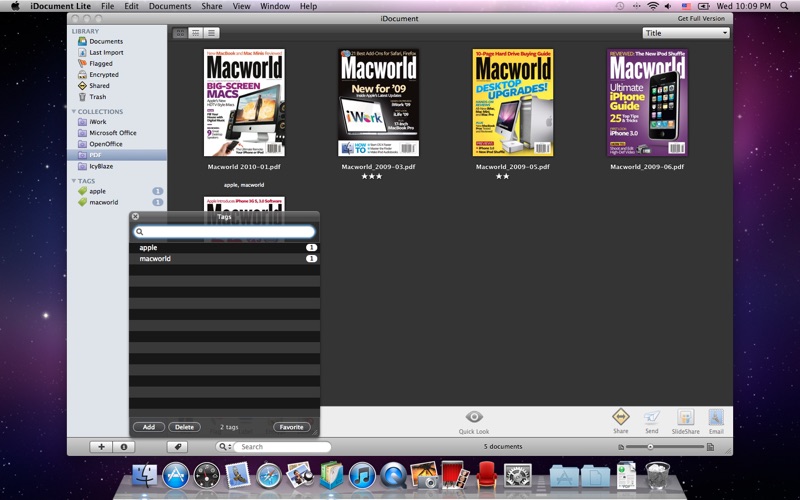The height and width of the screenshot is (500, 800).
Task: Open the search scope magnifier dropdown
Action: [x=223, y=447]
